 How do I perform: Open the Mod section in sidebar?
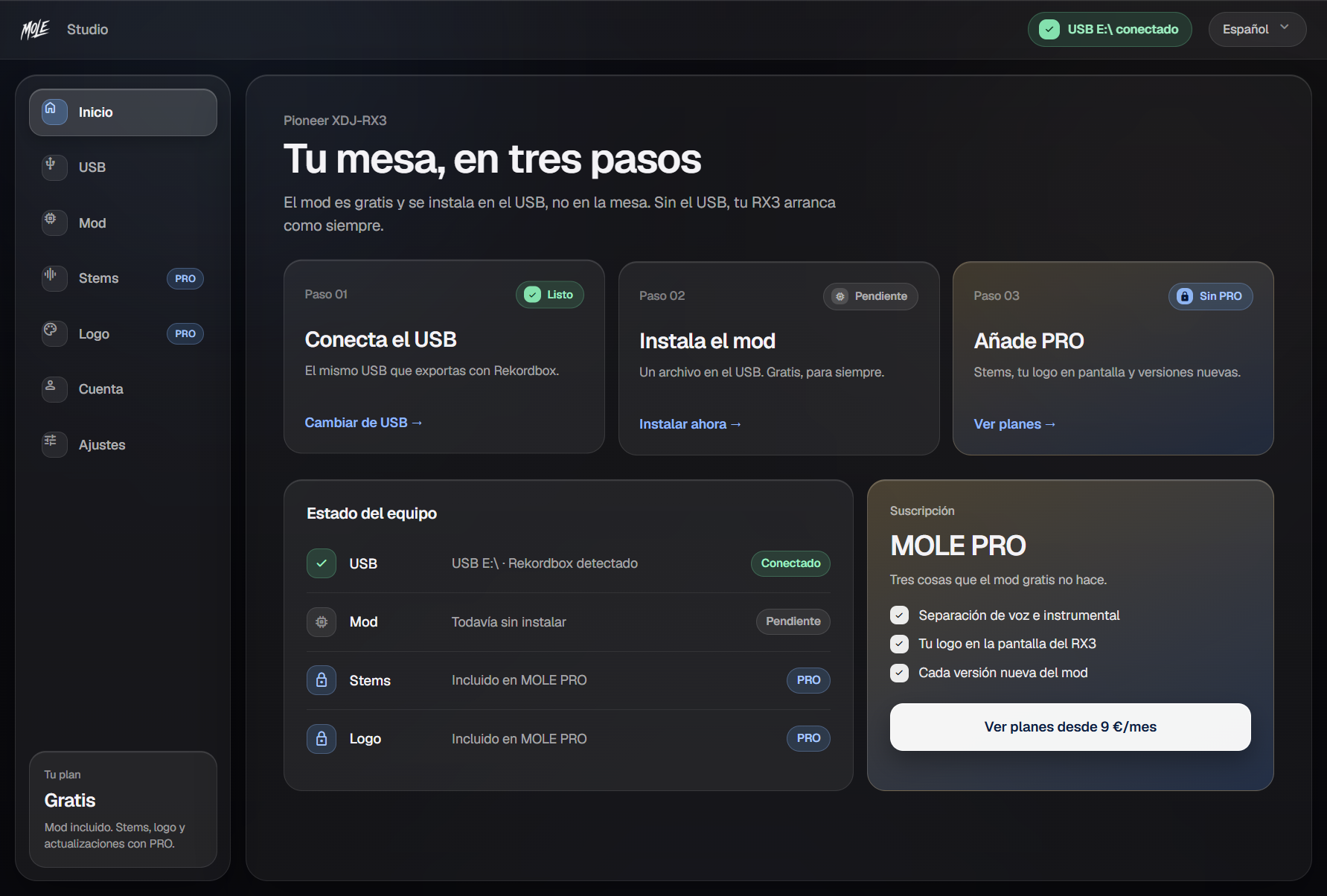click(123, 223)
